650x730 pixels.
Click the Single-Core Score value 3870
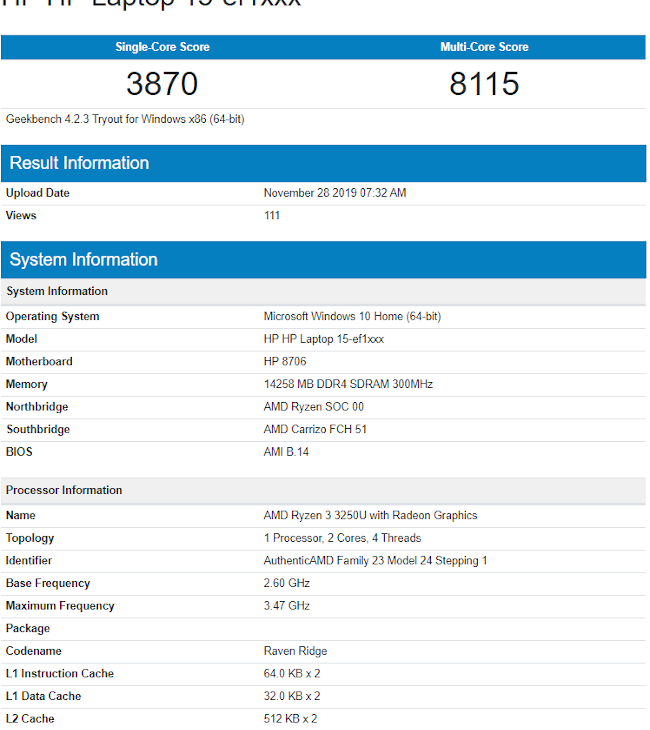(162, 84)
